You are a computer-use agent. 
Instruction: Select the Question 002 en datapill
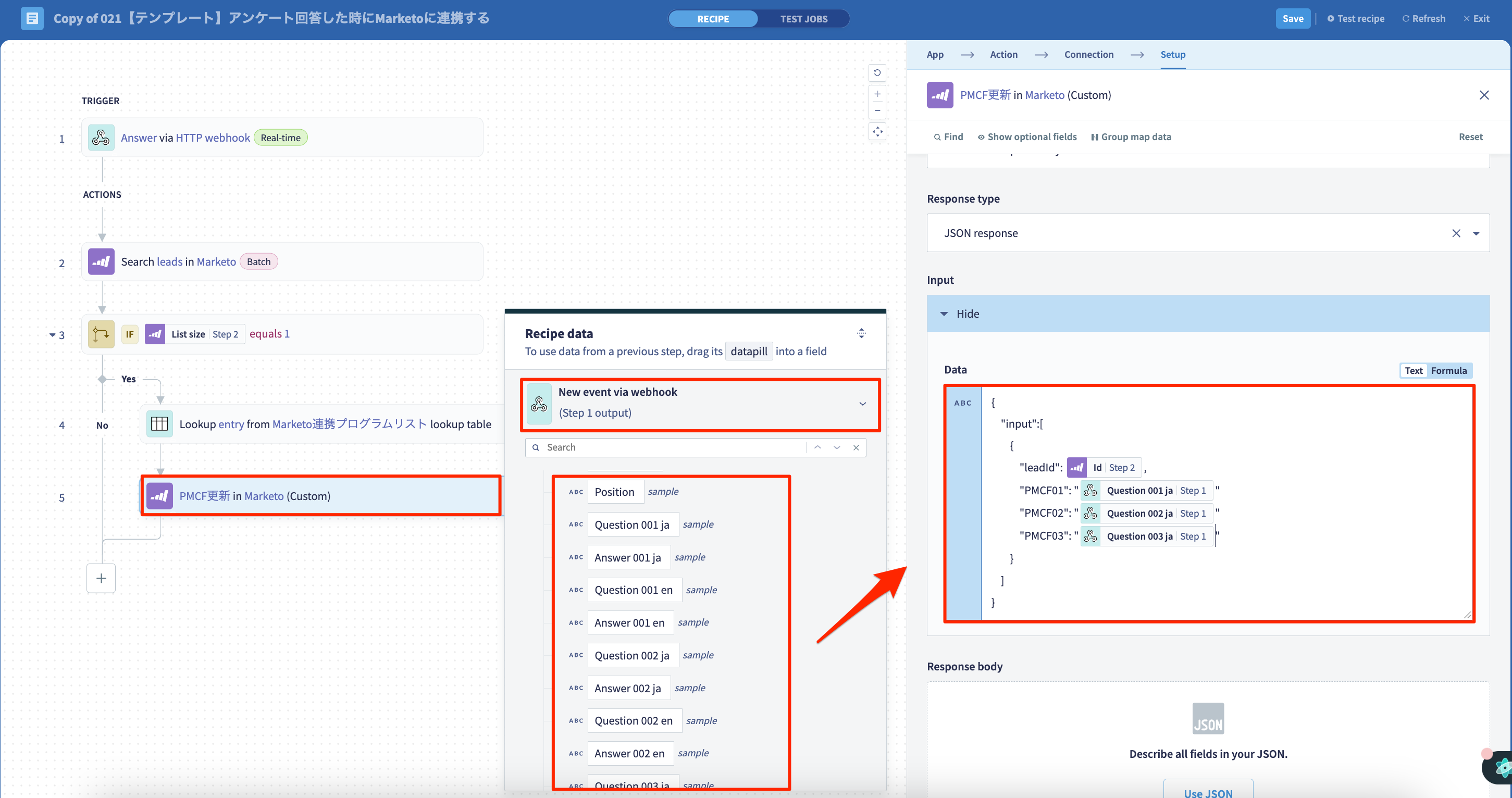click(634, 720)
